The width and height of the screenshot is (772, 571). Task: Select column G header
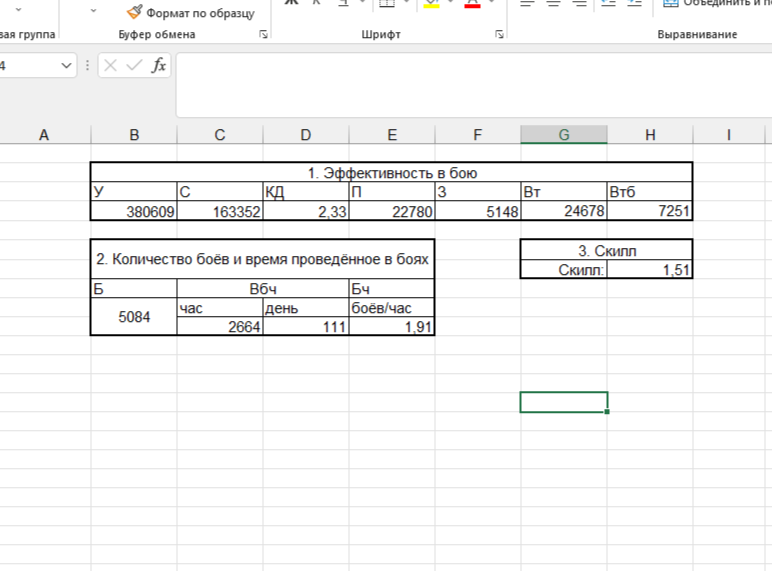point(564,135)
